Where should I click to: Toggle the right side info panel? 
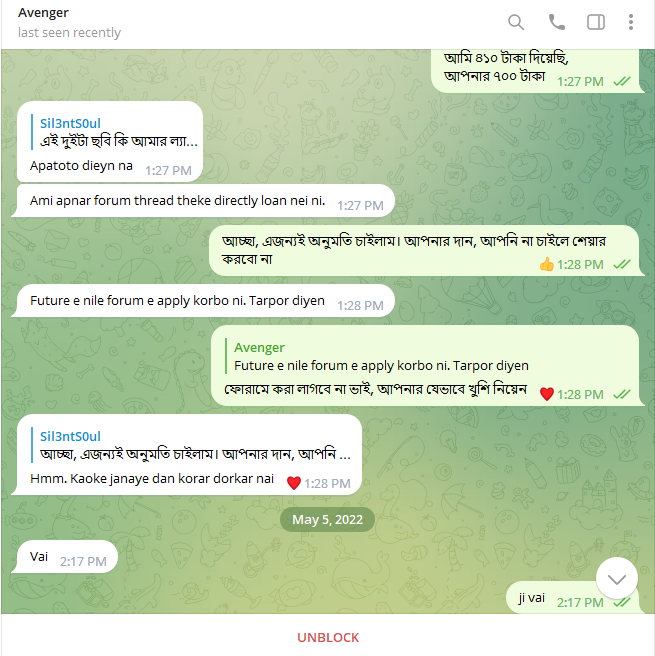(596, 22)
